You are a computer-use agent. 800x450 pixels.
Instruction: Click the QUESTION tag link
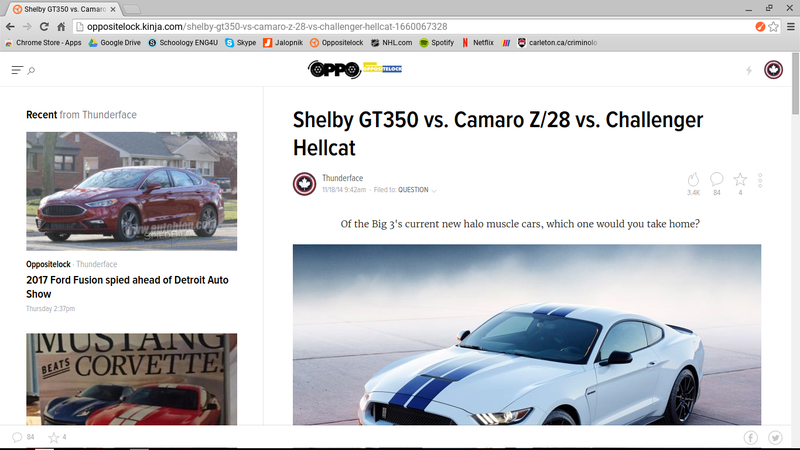tap(413, 190)
